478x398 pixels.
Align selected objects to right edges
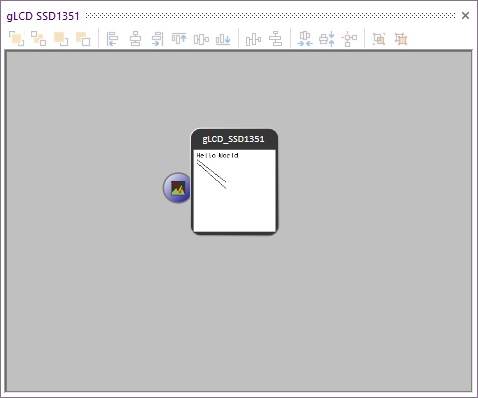point(157,39)
